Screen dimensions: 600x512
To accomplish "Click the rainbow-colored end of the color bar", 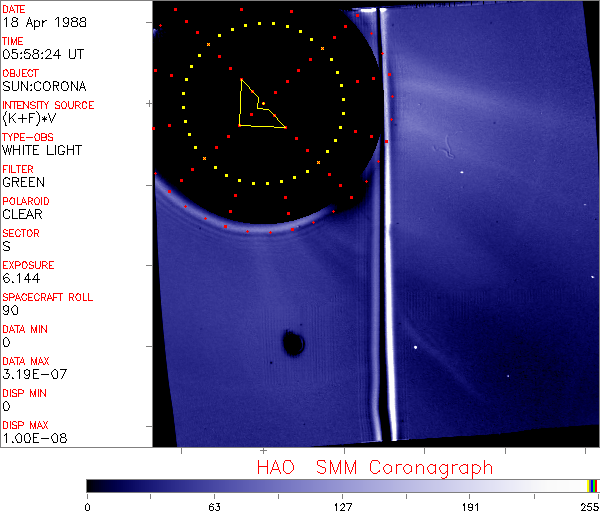I will tap(594, 485).
